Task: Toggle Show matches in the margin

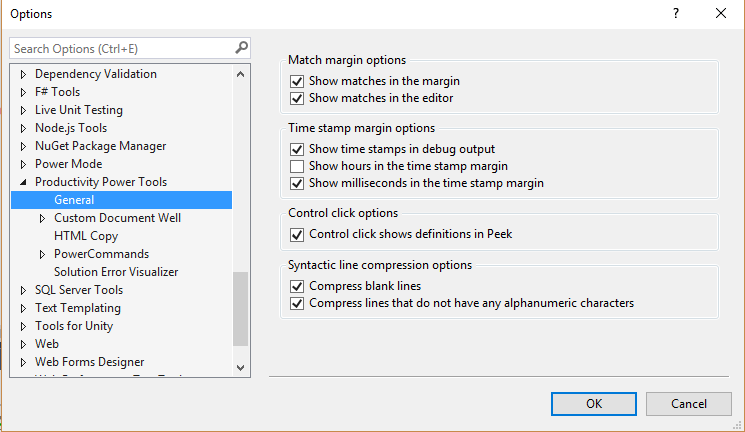Action: 296,81
